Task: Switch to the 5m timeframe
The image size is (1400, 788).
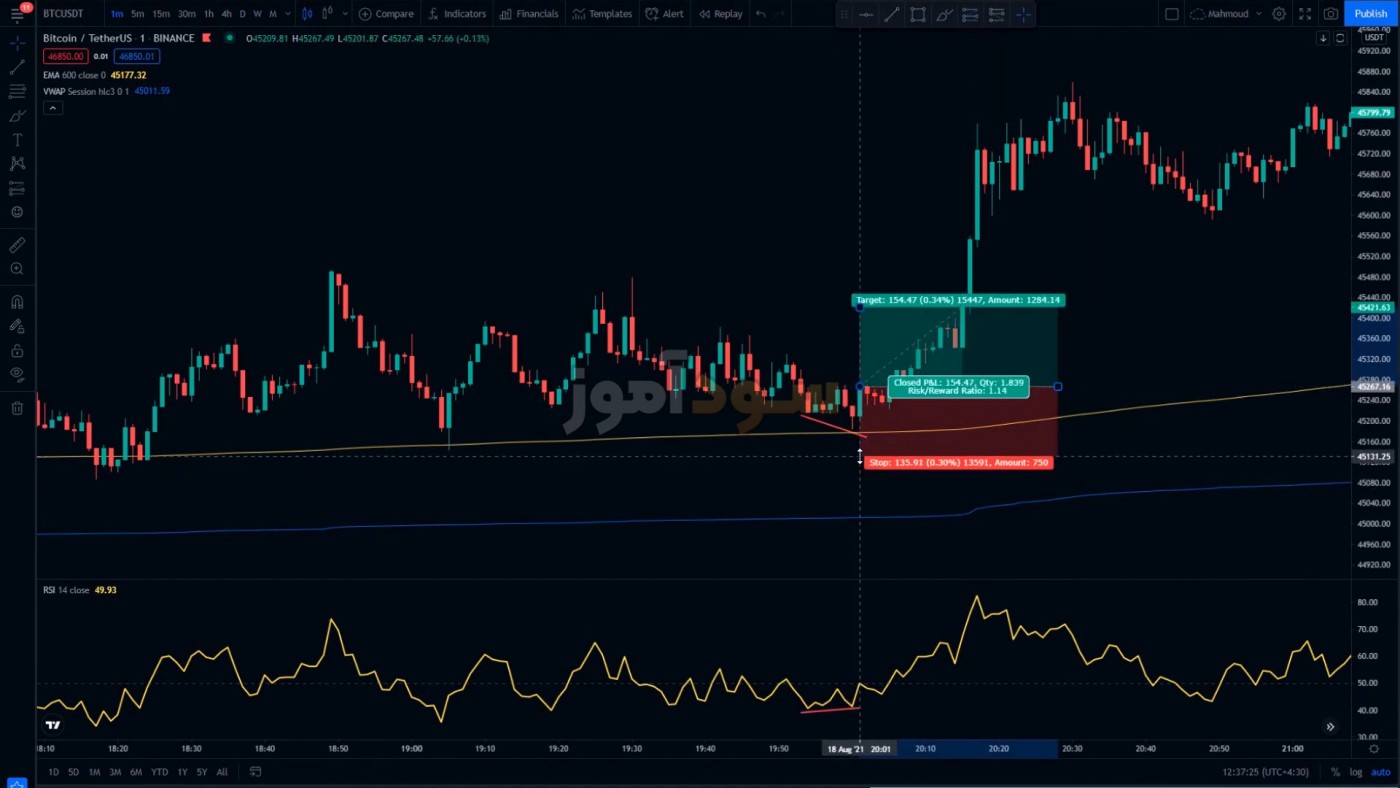Action: point(138,14)
